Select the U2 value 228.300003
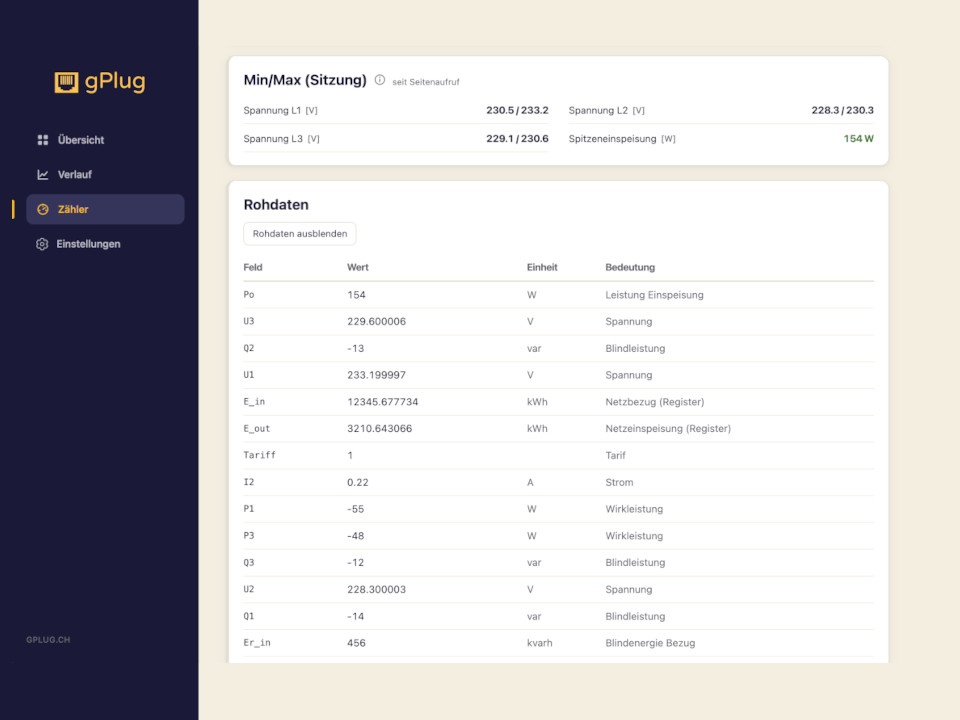 tap(377, 590)
